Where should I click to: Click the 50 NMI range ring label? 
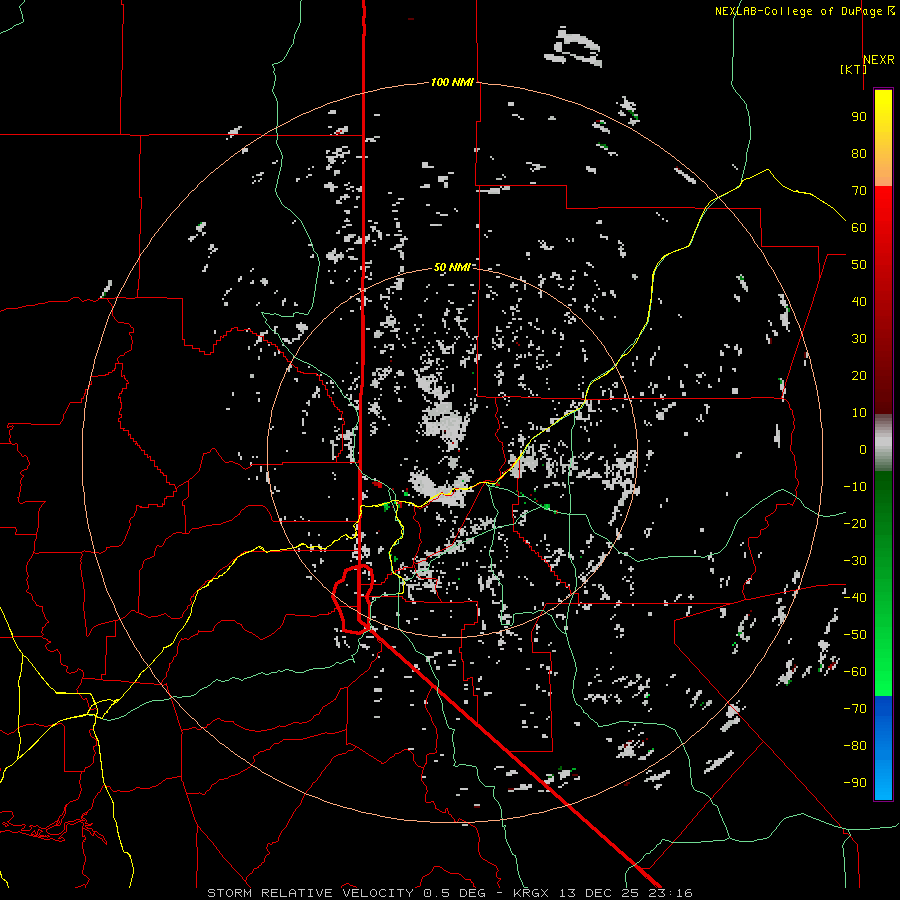pos(452,267)
